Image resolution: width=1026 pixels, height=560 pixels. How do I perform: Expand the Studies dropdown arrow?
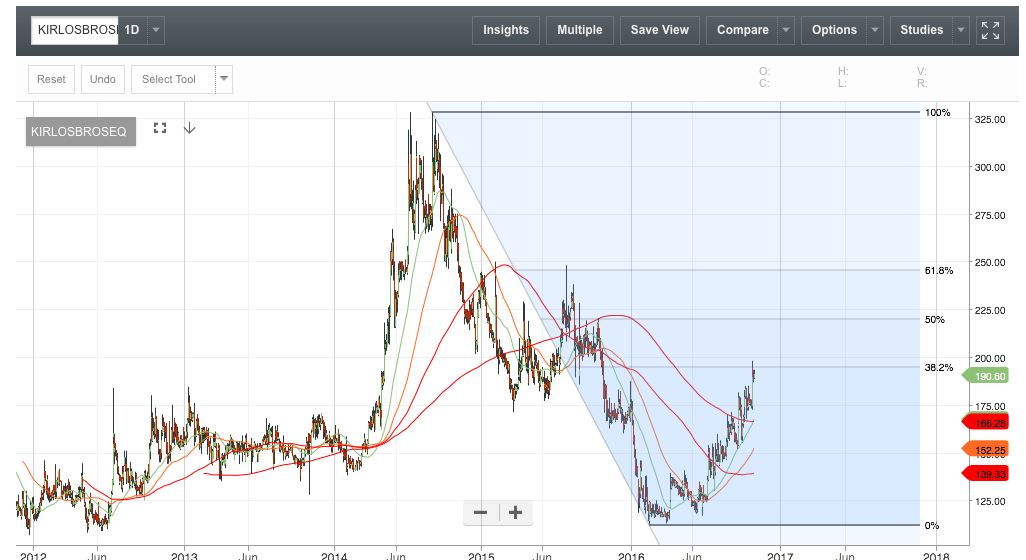(x=961, y=30)
